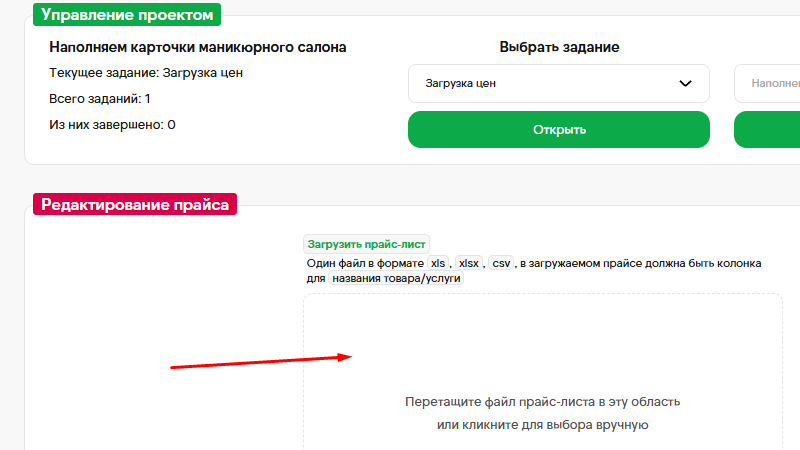
Task: Click the "Загрузить прайс-лист" label
Action: (x=367, y=244)
